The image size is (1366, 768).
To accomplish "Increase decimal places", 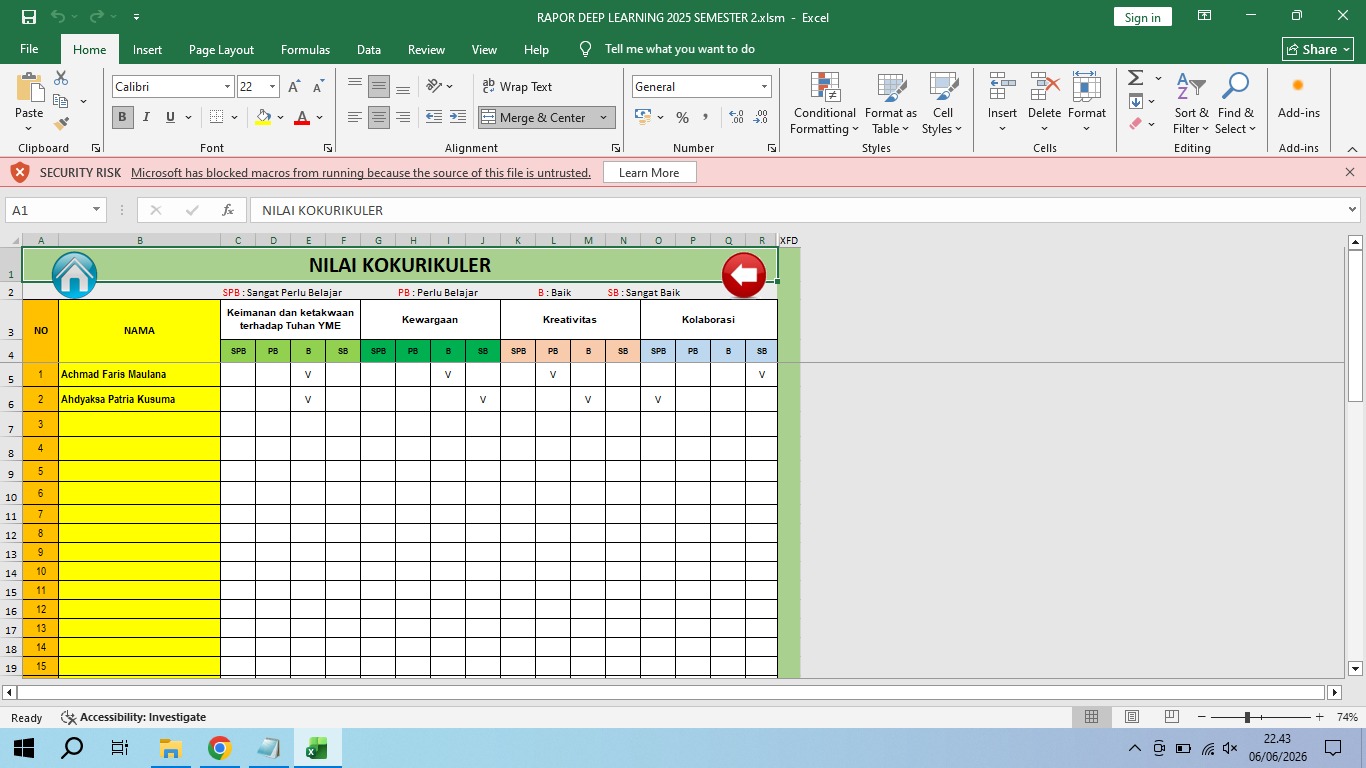I will coord(737,117).
